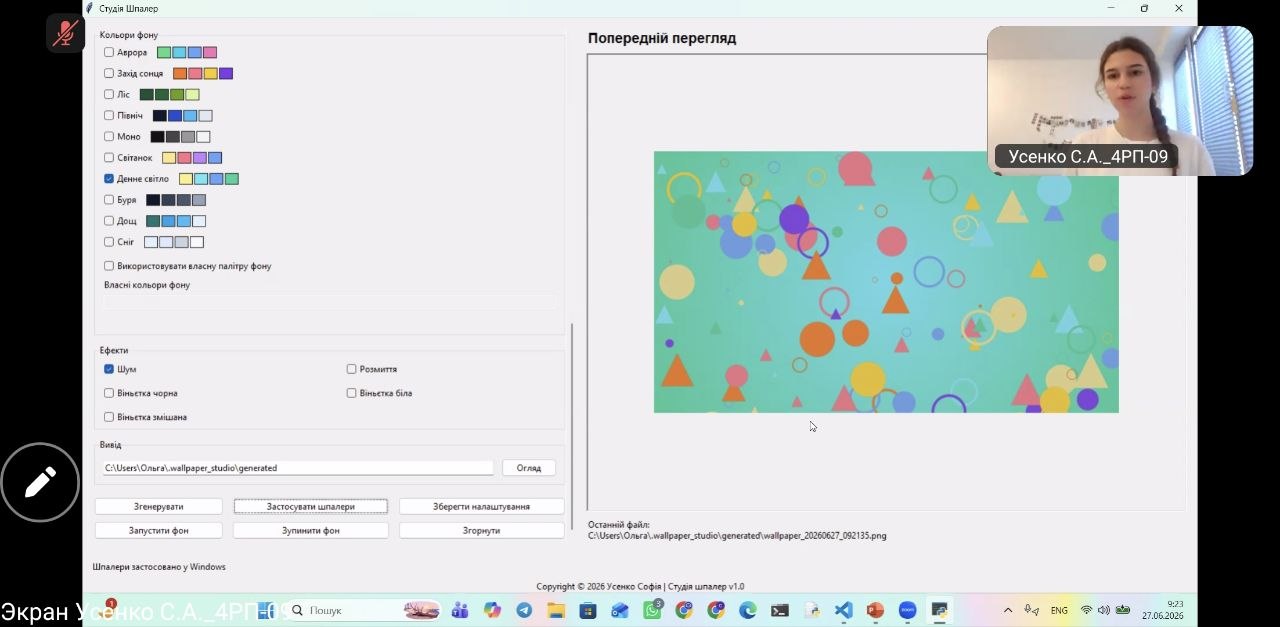The image size is (1280, 627).
Task: Check the Віньєтка змішана option
Action: (109, 417)
